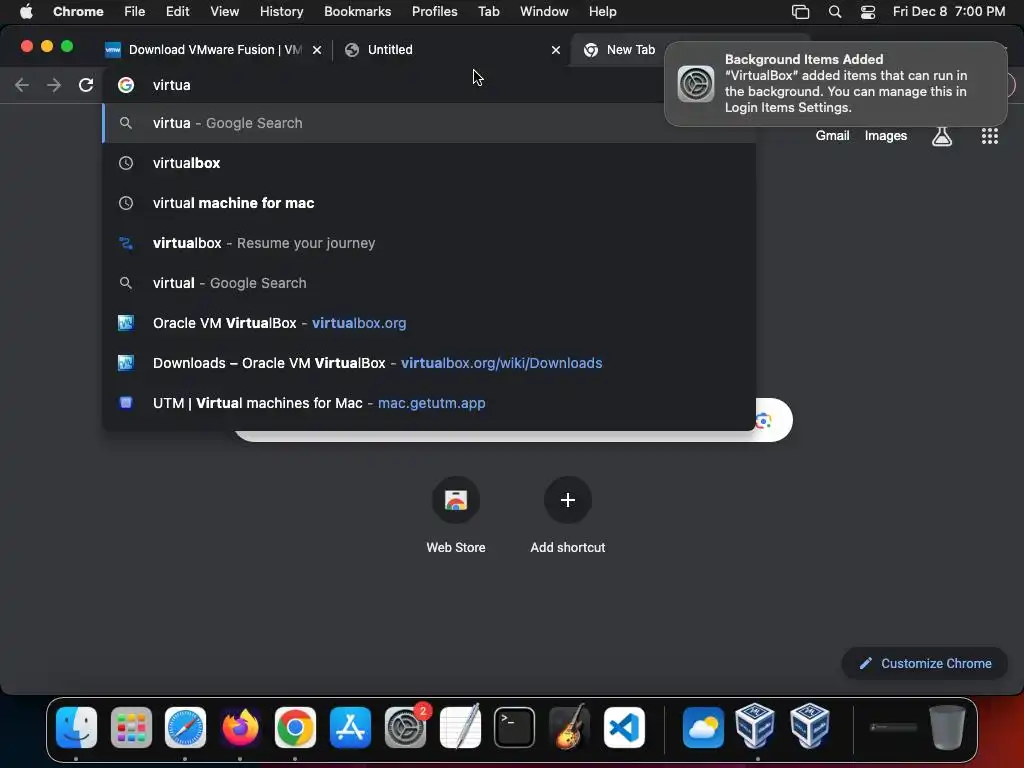This screenshot has height=768, width=1024.
Task: Open Launchpad from the Dock
Action: click(x=131, y=727)
